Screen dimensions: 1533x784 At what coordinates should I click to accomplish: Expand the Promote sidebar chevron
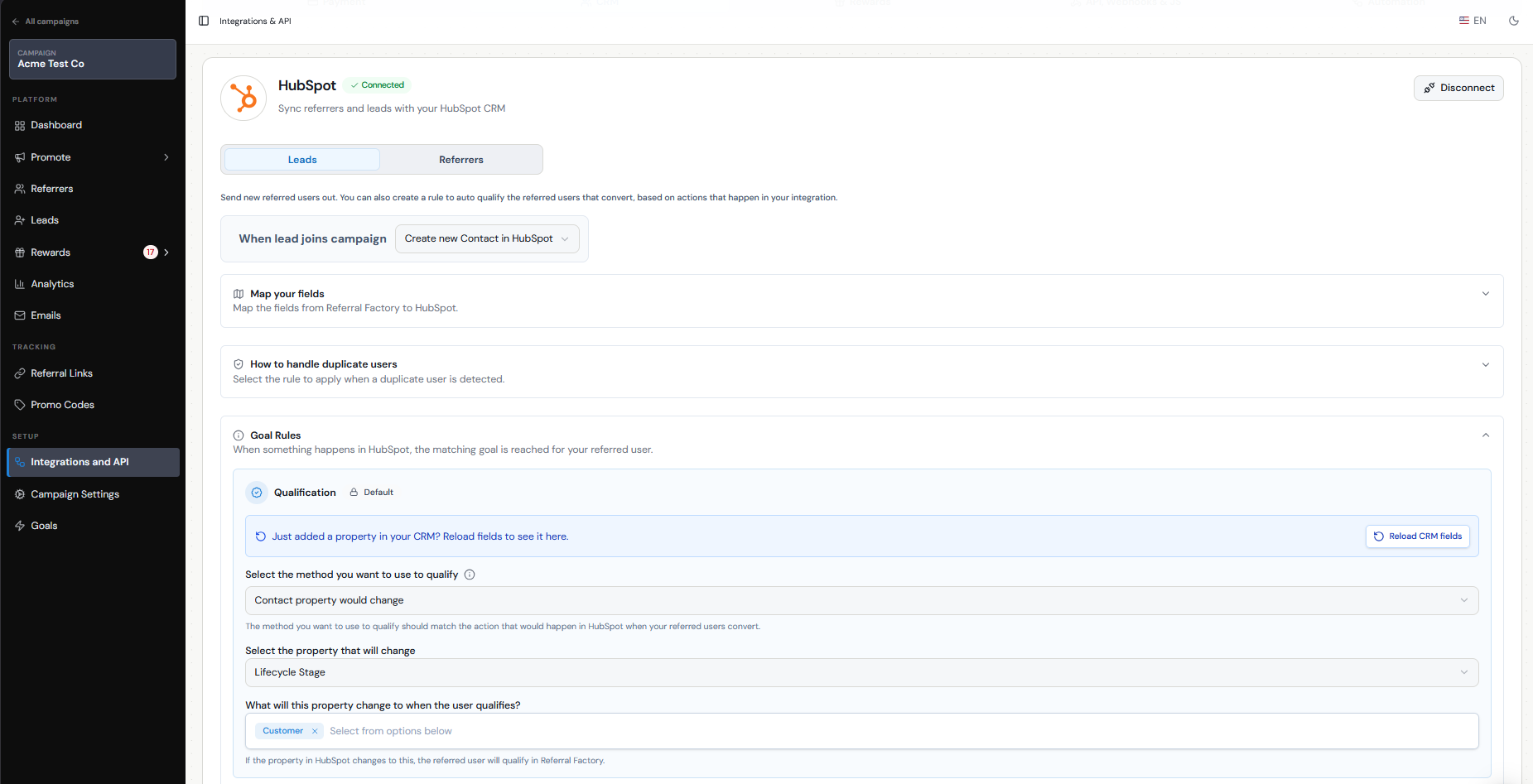[166, 157]
